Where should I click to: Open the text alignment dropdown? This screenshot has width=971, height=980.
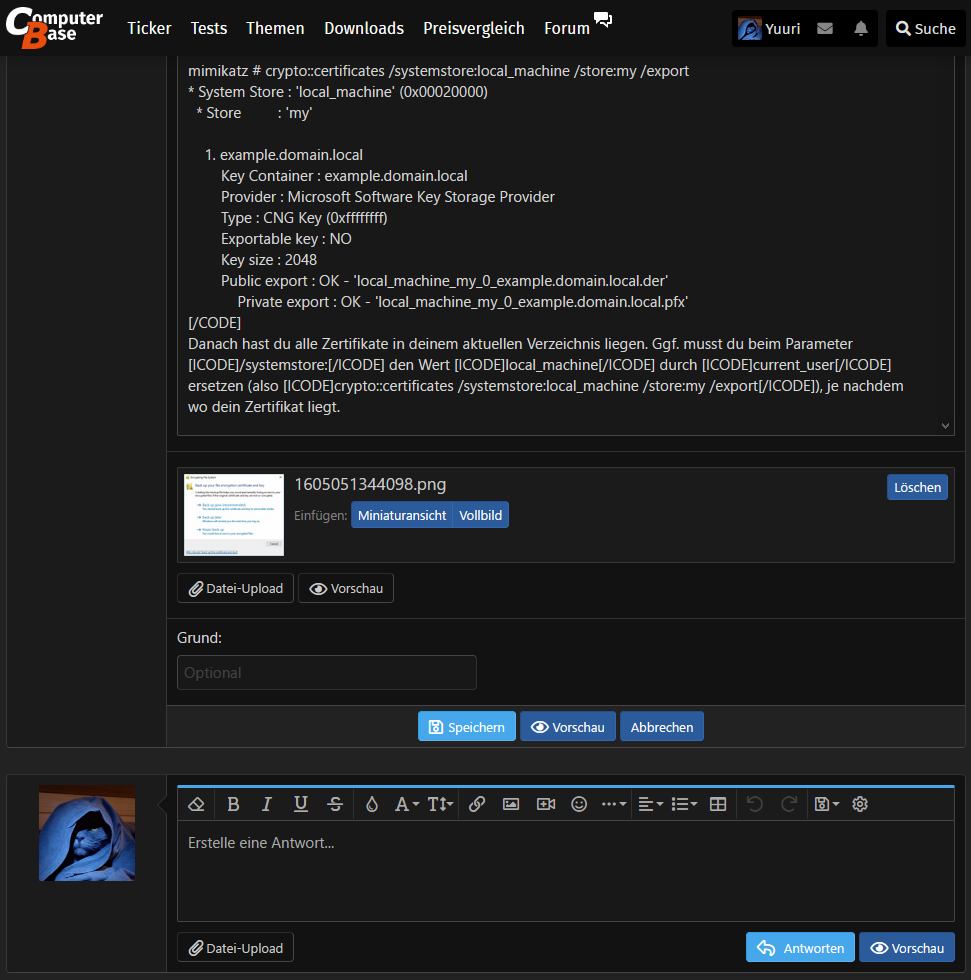coord(650,804)
